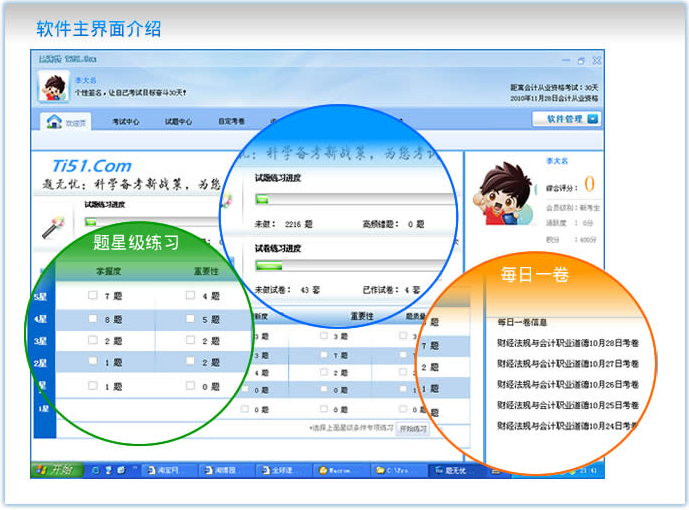Open the 欢迎页 home icon tab
The height and width of the screenshot is (510, 689).
pyautogui.click(x=66, y=122)
